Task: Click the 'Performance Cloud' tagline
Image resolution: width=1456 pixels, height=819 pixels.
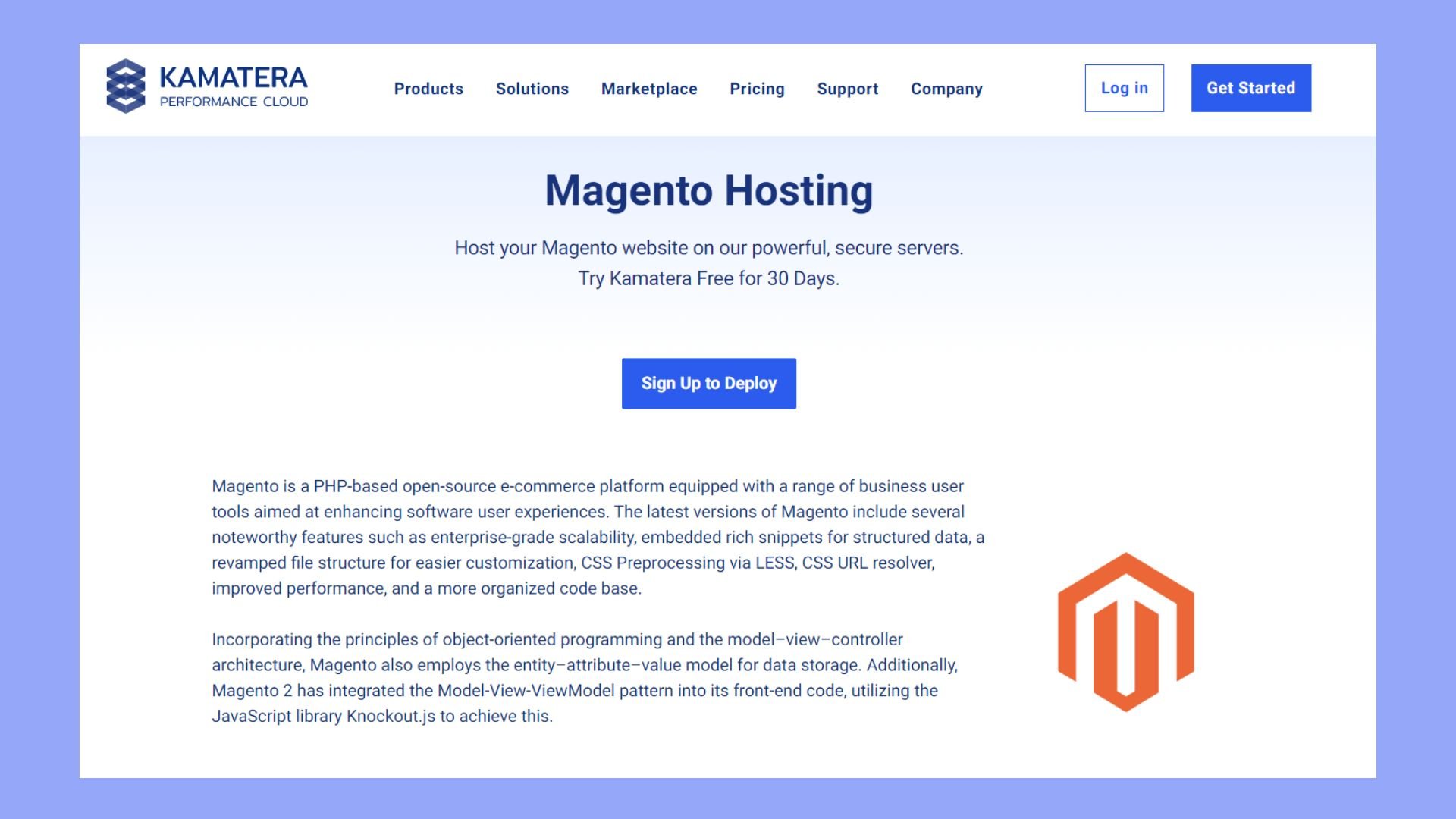Action: pos(234,102)
